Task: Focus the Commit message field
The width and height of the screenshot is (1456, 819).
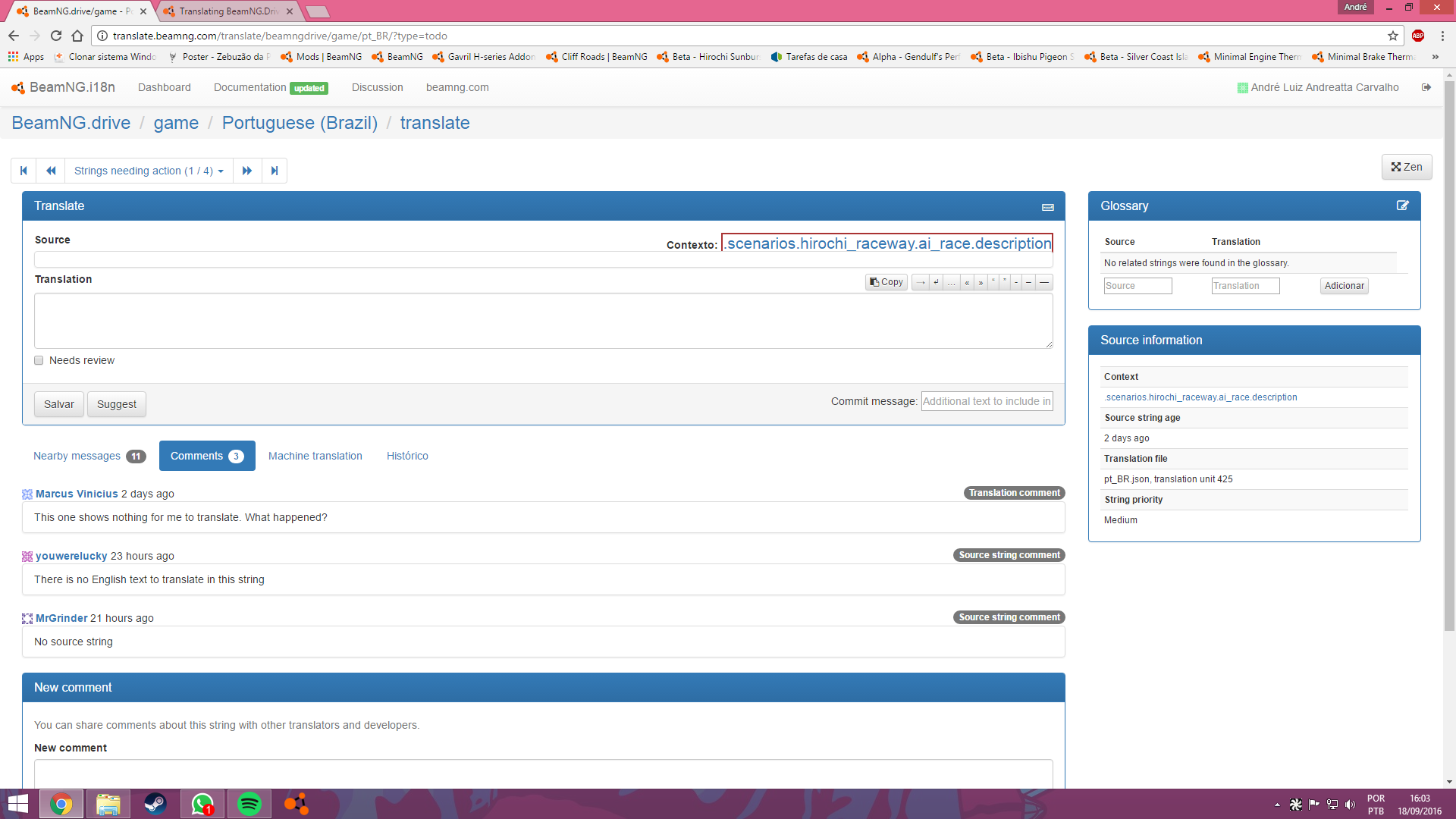Action: click(x=987, y=401)
